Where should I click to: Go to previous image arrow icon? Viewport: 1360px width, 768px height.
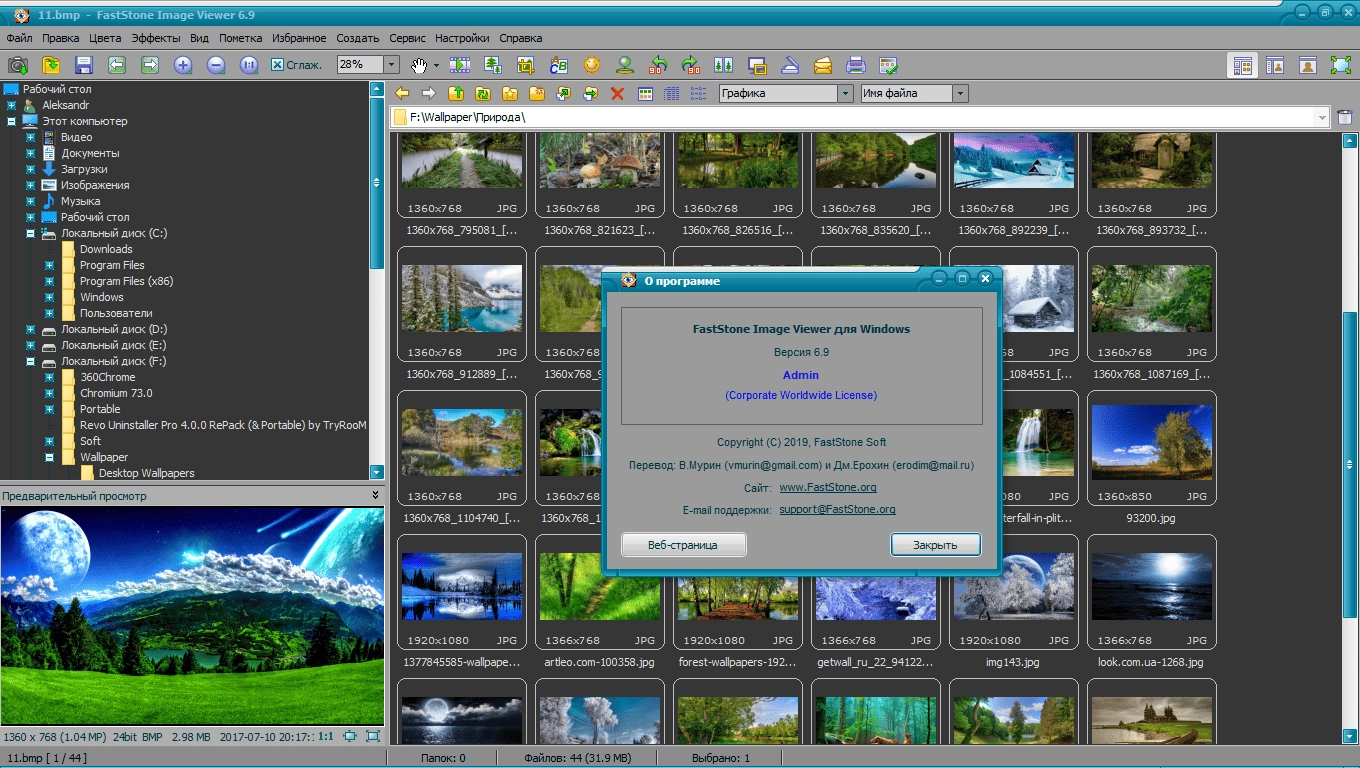[117, 65]
